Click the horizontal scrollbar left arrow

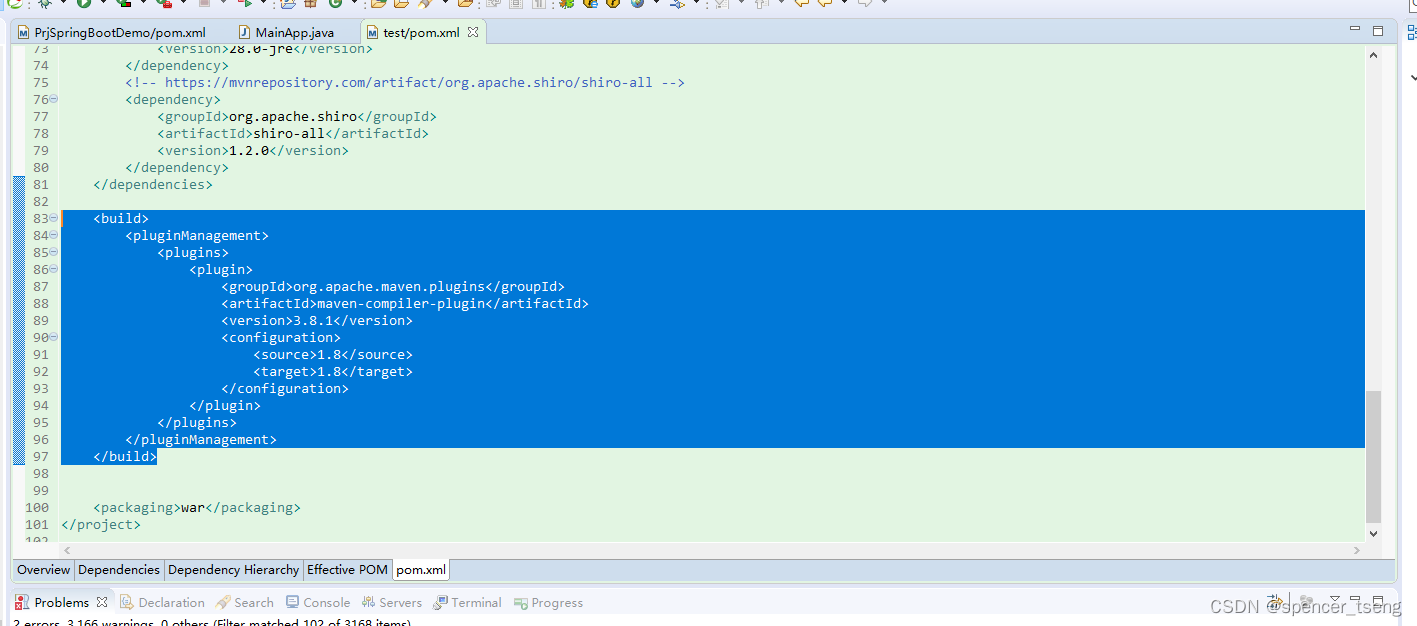(x=68, y=550)
